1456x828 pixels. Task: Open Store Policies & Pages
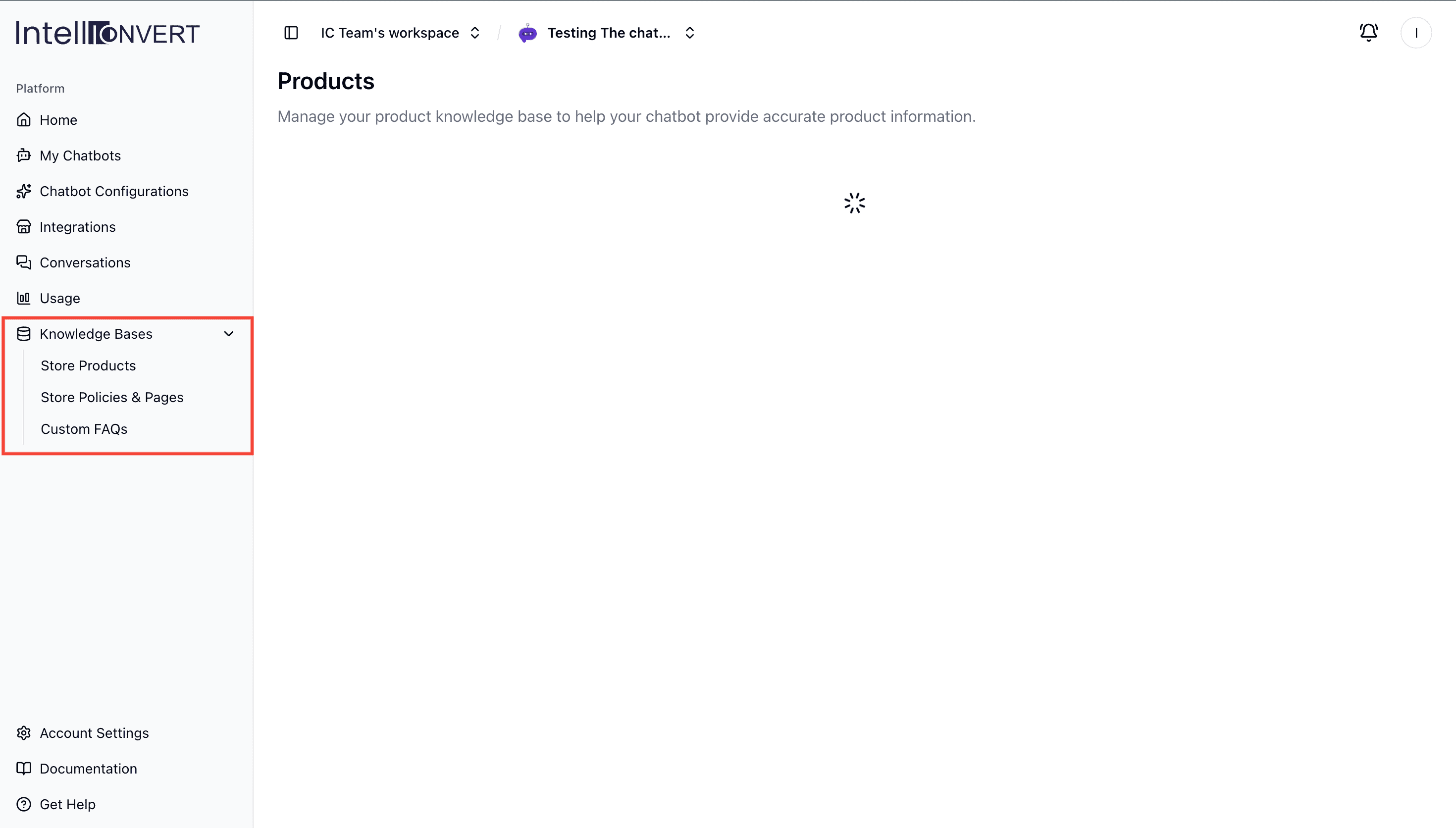112,397
